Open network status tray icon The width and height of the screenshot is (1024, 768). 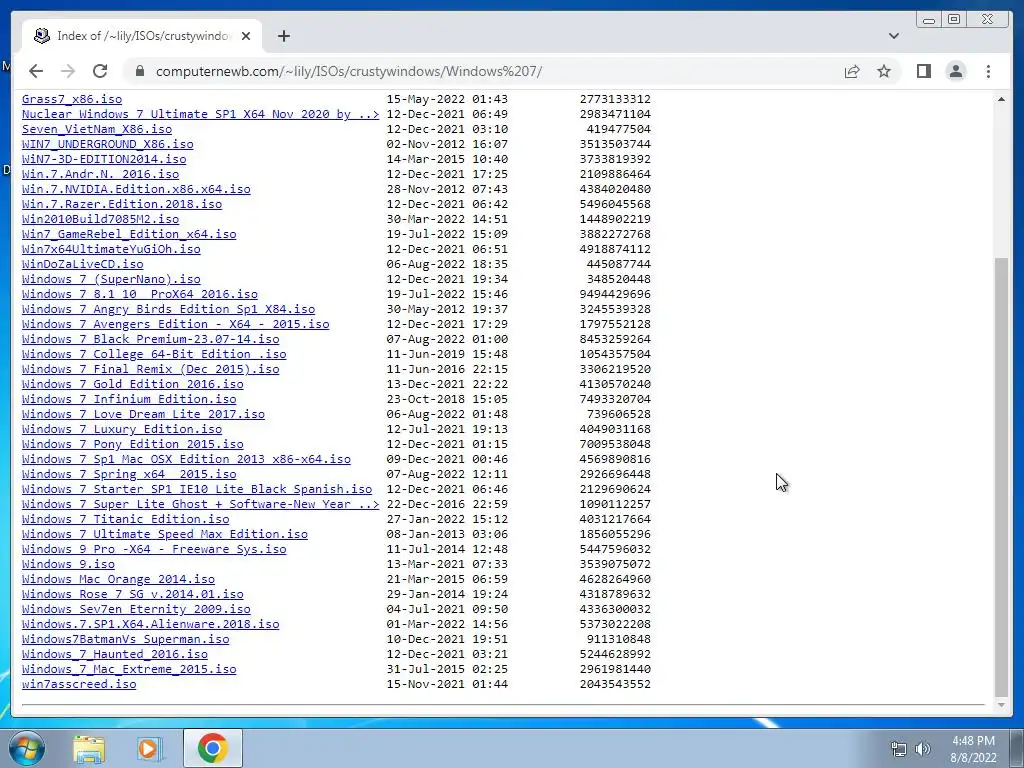pos(899,750)
